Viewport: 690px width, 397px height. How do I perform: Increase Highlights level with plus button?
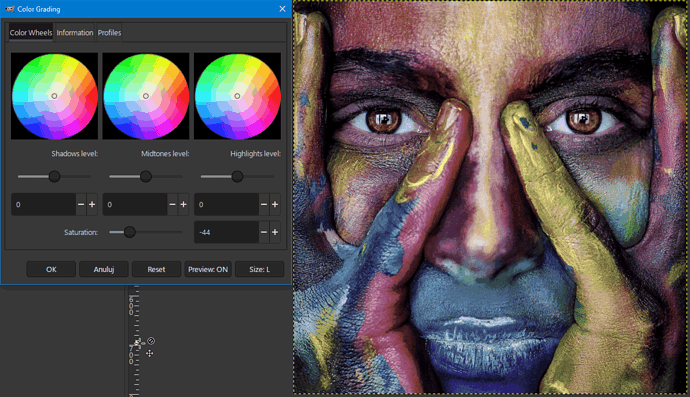(x=275, y=204)
